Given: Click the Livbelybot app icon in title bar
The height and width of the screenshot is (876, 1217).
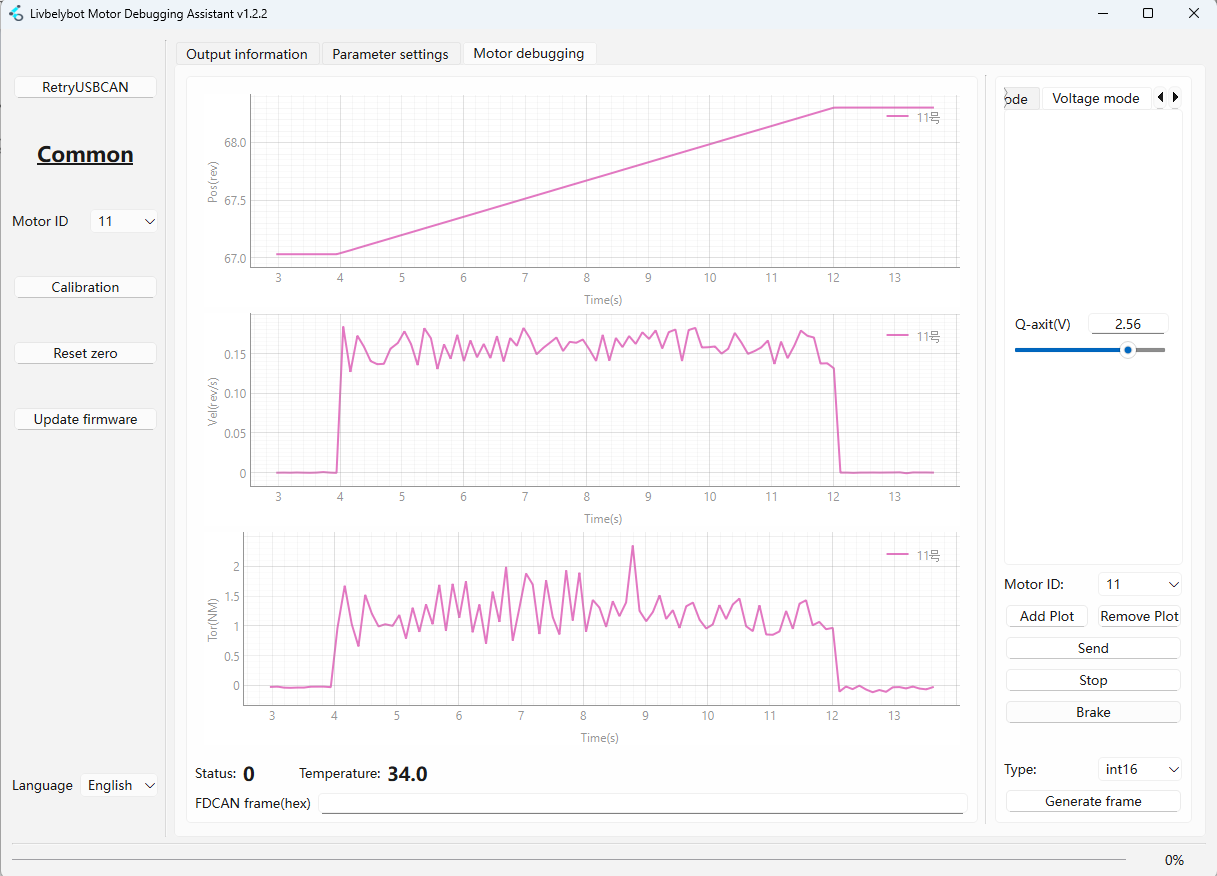Looking at the screenshot, I should (15, 14).
